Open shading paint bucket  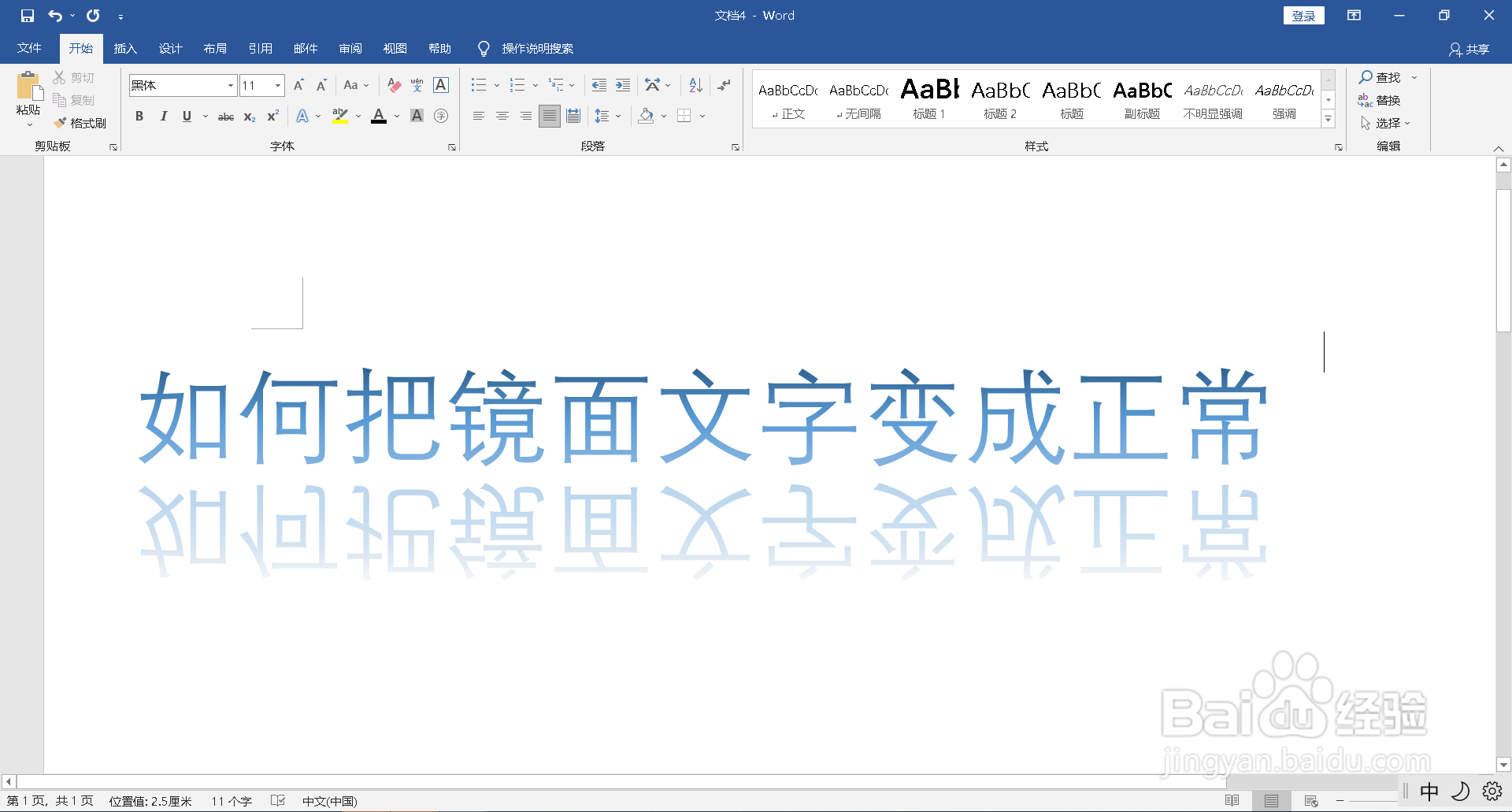pyautogui.click(x=647, y=117)
